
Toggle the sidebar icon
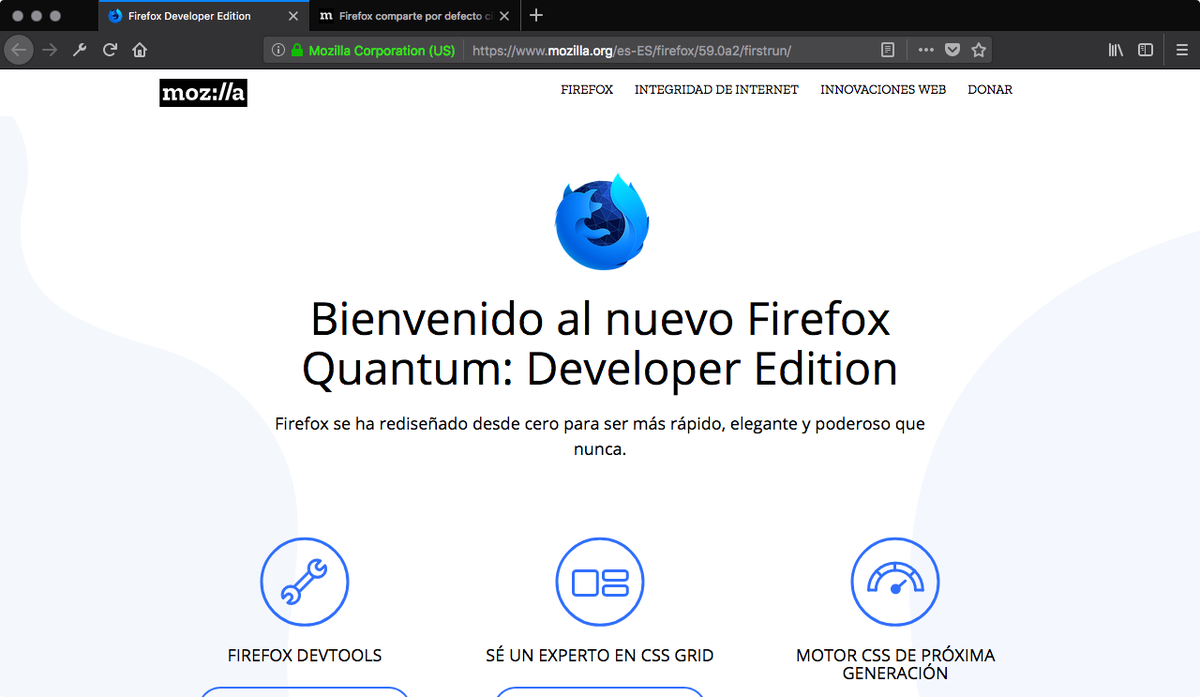coord(1146,50)
